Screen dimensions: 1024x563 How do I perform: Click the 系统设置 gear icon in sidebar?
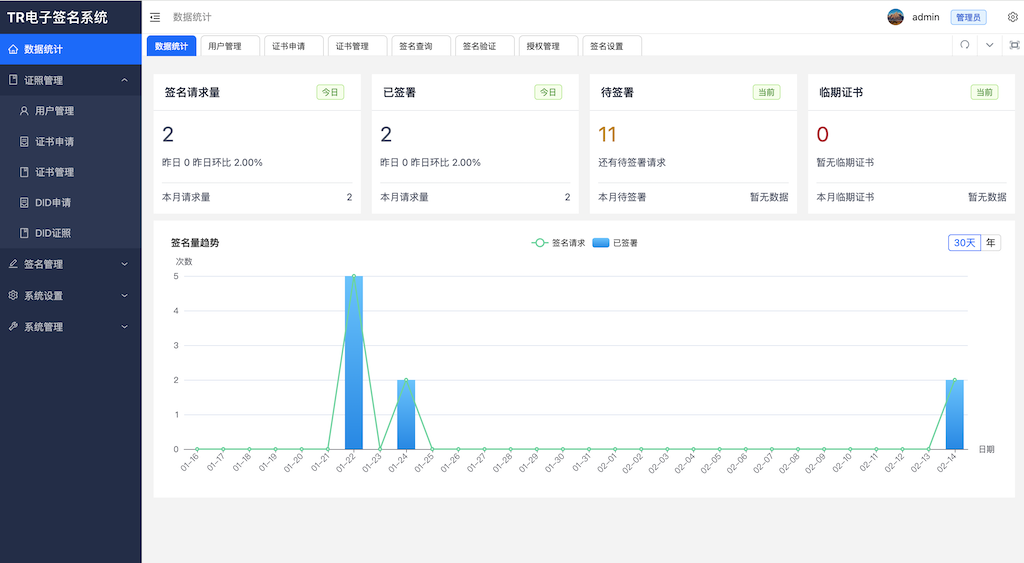click(13, 295)
